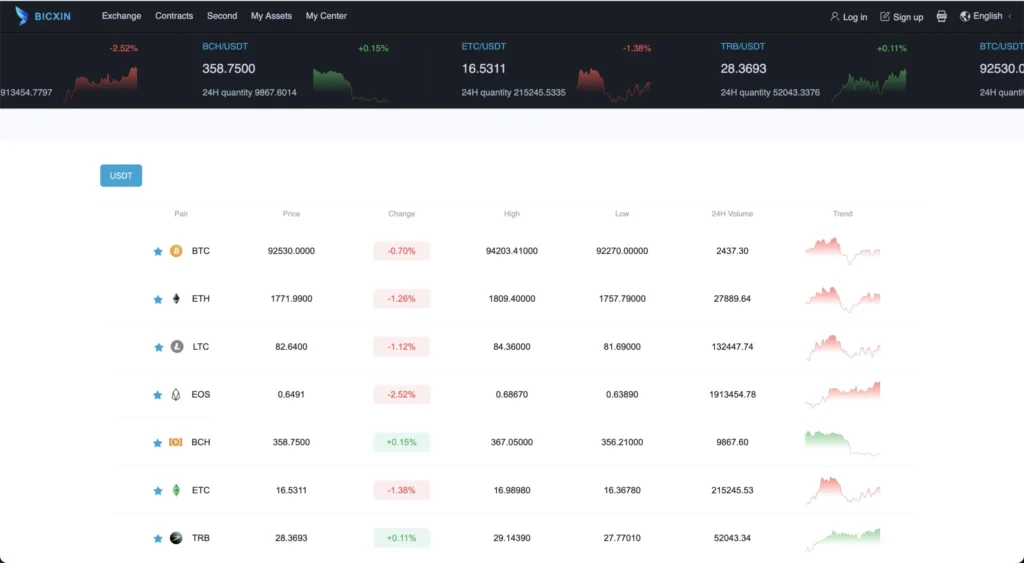
Task: Click EOS -2.52% change badge
Action: tap(402, 394)
